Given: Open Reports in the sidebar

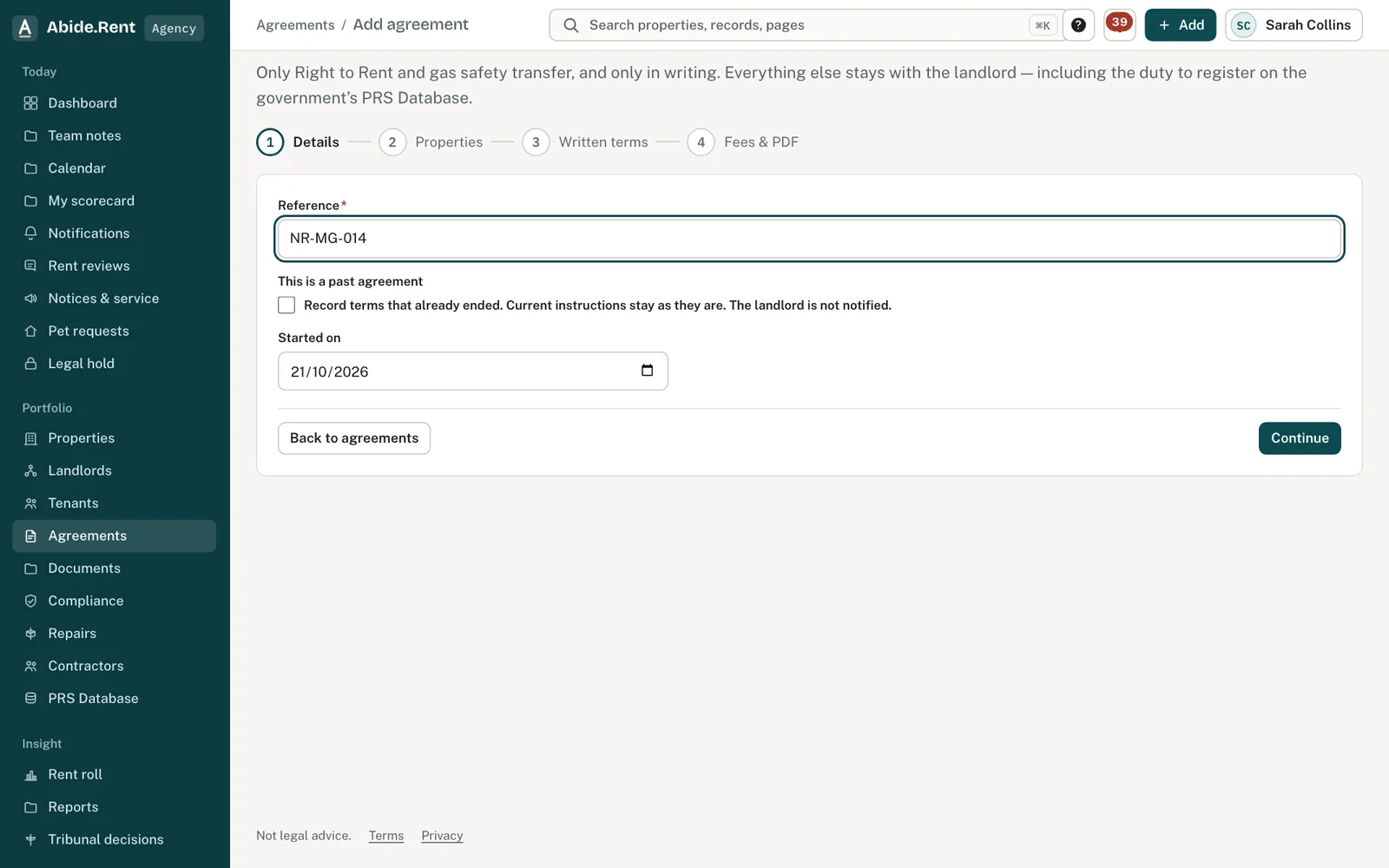Looking at the screenshot, I should 114,807.
